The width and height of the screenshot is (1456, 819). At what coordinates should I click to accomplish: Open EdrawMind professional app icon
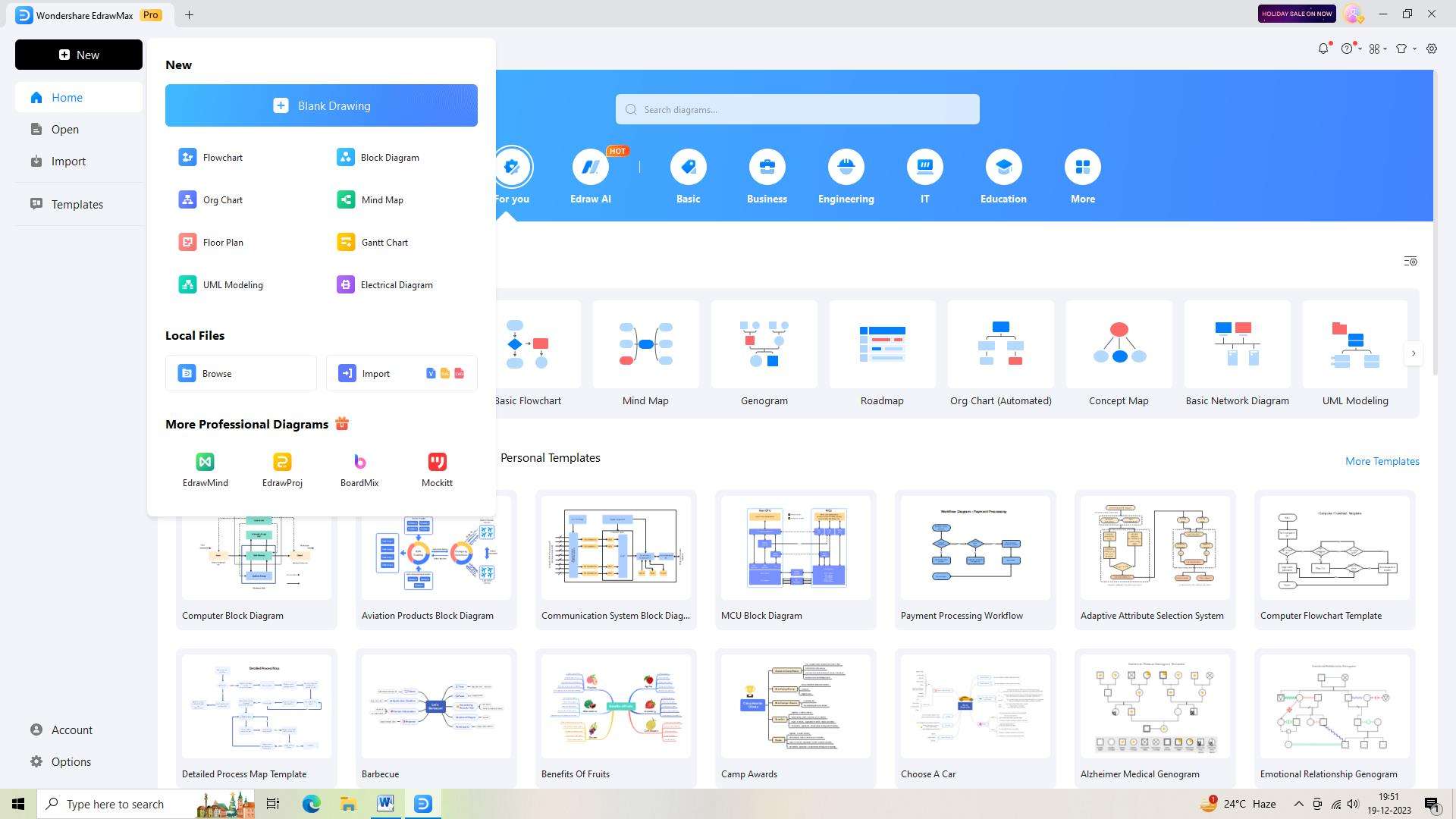click(x=205, y=461)
